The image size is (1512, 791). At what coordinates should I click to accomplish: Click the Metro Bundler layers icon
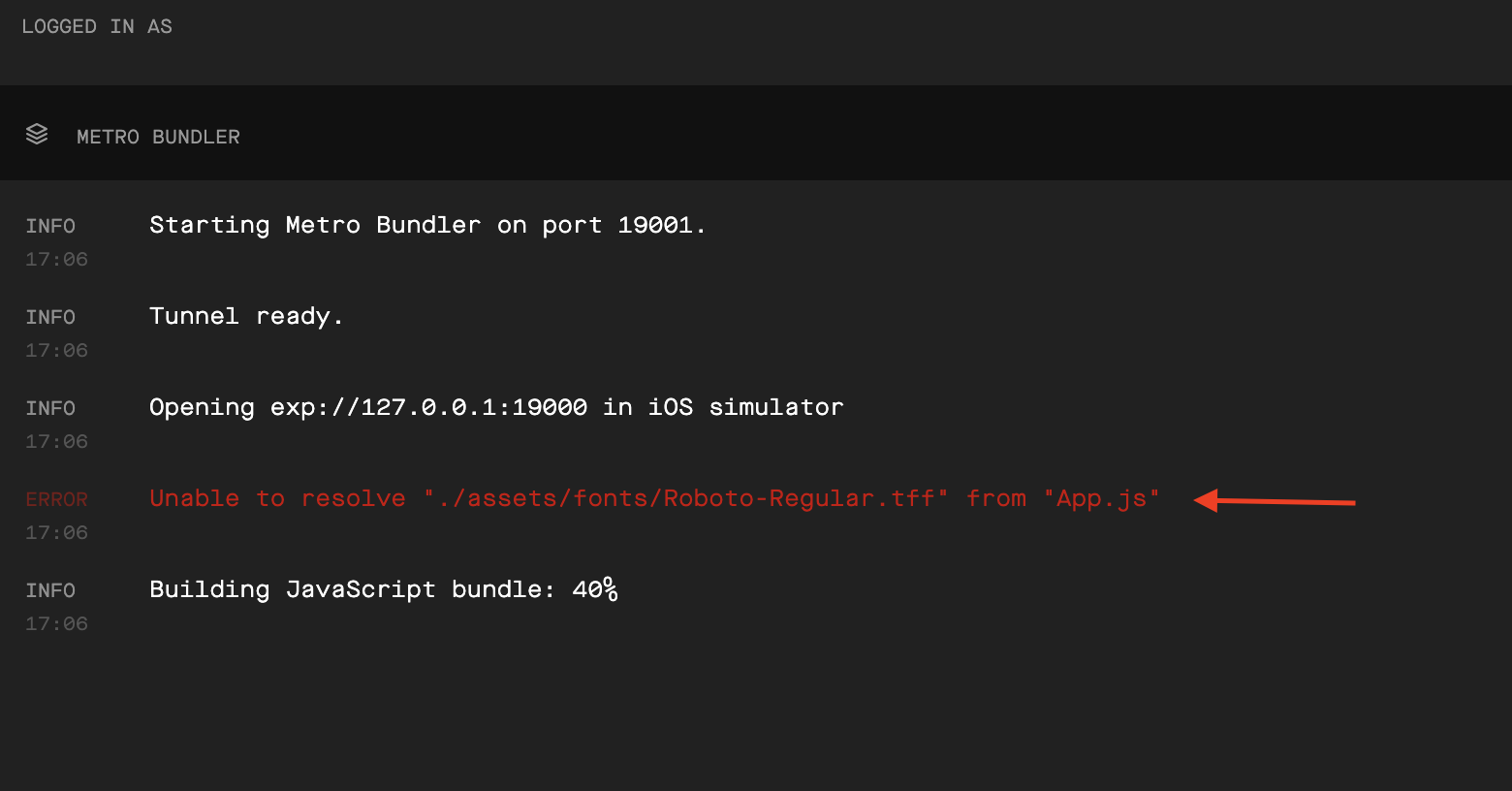tap(37, 134)
